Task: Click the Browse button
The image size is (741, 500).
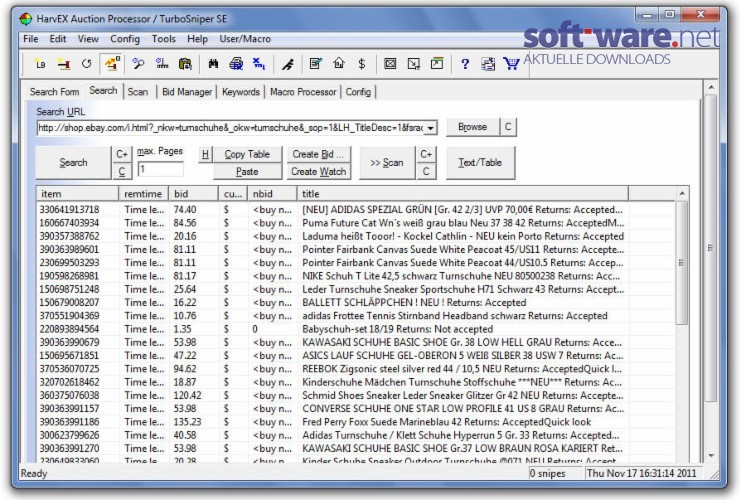Action: pyautogui.click(x=473, y=127)
